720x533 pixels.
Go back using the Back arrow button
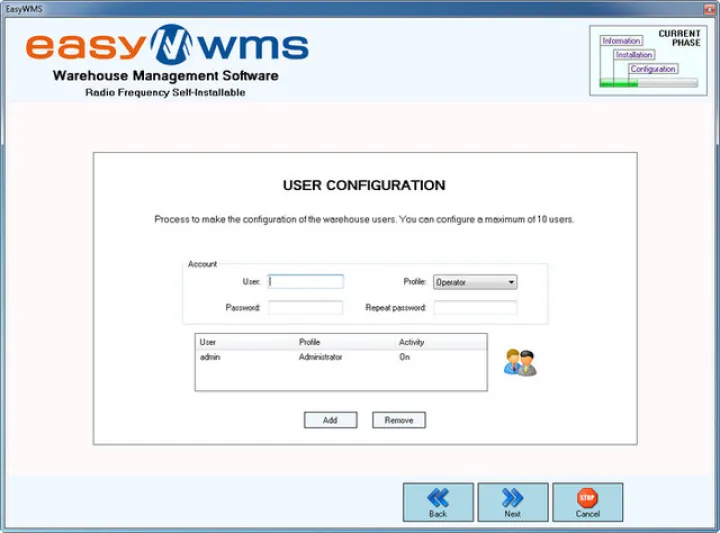pyautogui.click(x=438, y=502)
